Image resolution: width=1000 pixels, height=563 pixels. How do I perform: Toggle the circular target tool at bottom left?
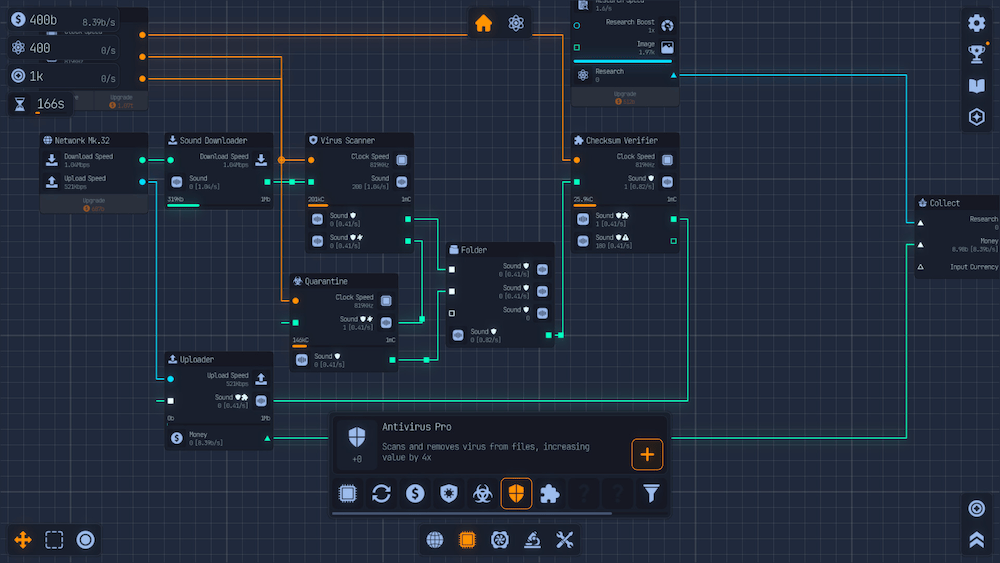(86, 540)
